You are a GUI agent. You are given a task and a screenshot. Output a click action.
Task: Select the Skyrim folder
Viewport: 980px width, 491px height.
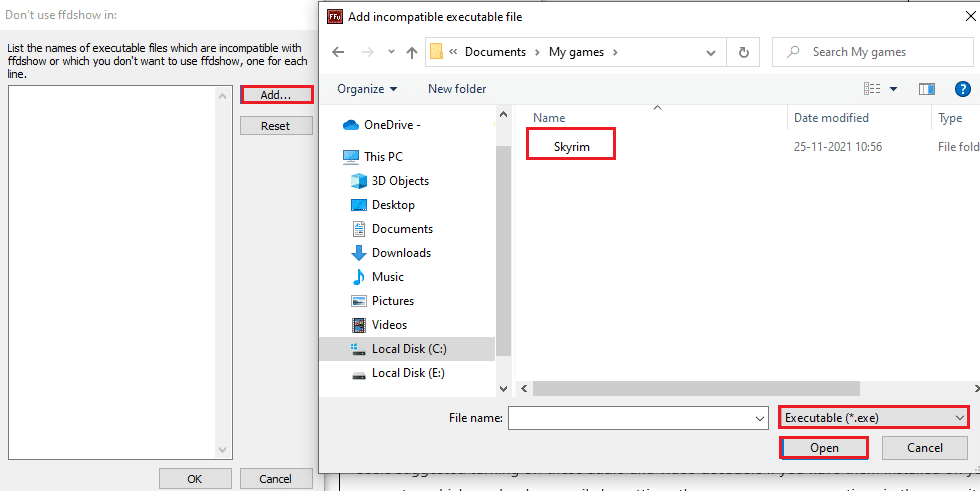click(571, 147)
